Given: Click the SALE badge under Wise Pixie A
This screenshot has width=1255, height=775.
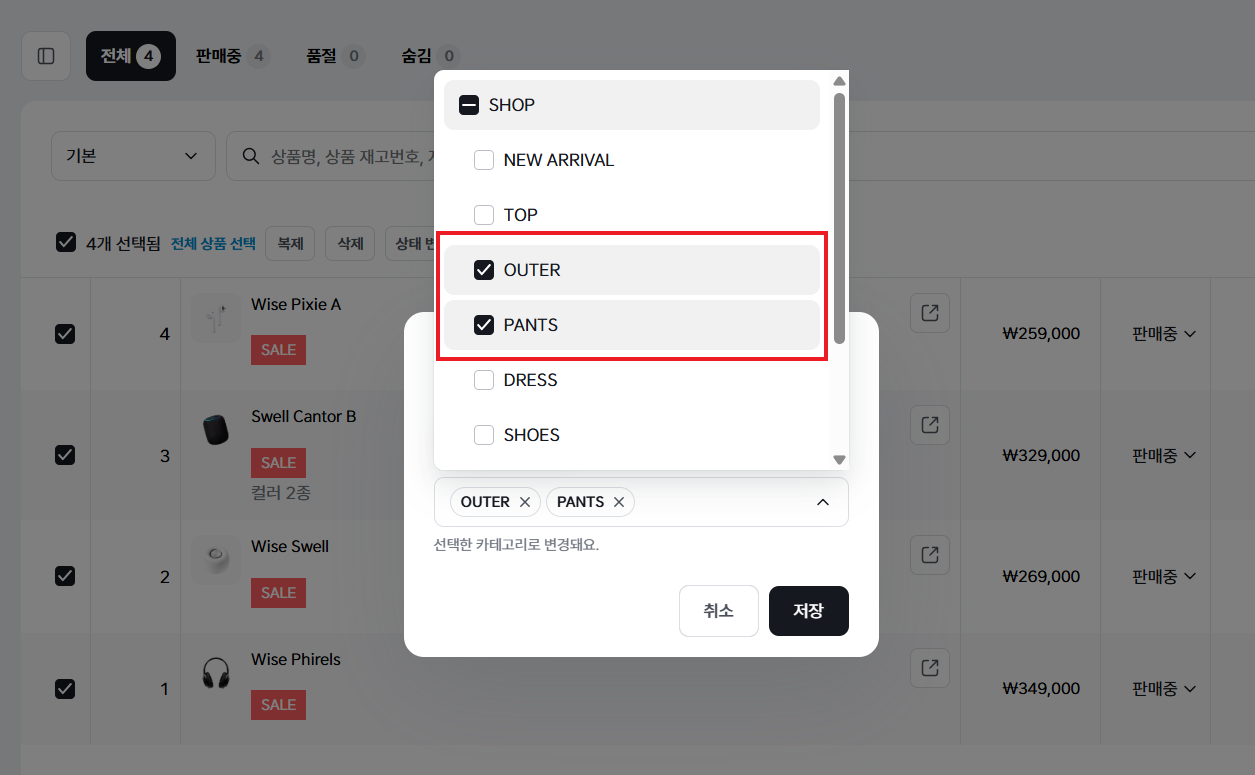Looking at the screenshot, I should [x=278, y=350].
